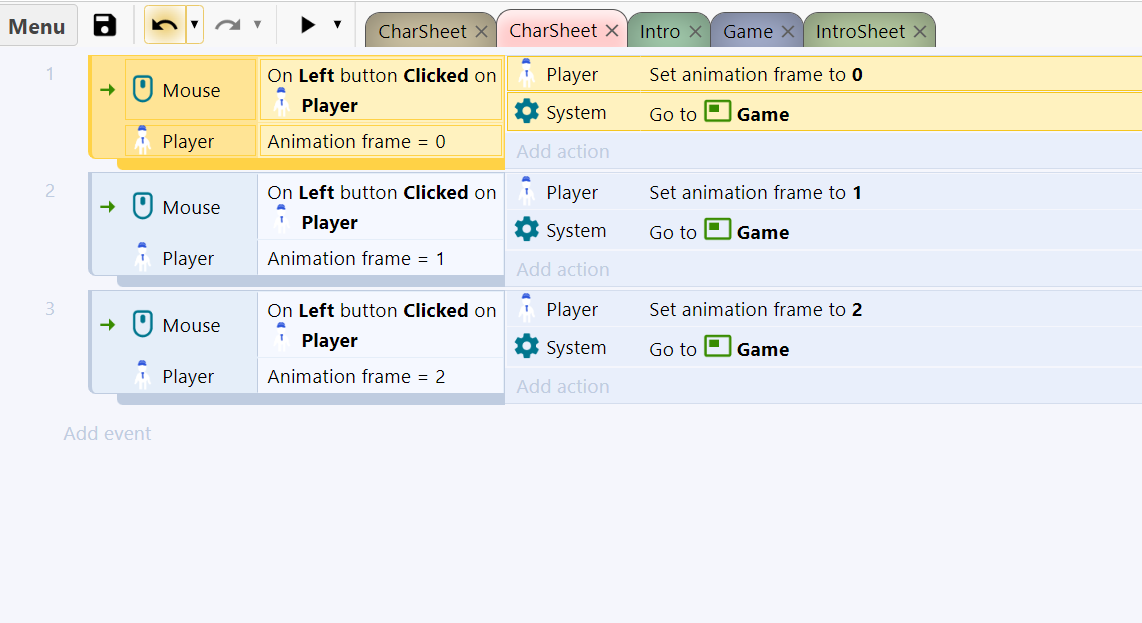Click Player icon for Set animation frame to 2
Image resolution: width=1142 pixels, height=623 pixels.
(527, 308)
